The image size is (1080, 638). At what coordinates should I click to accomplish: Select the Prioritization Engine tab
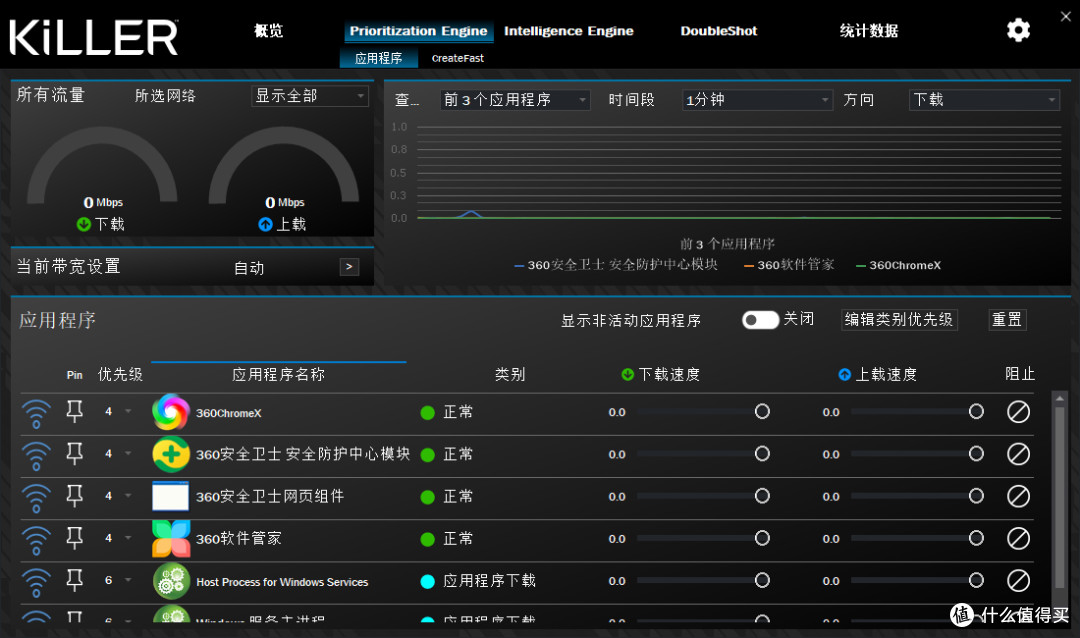418,31
